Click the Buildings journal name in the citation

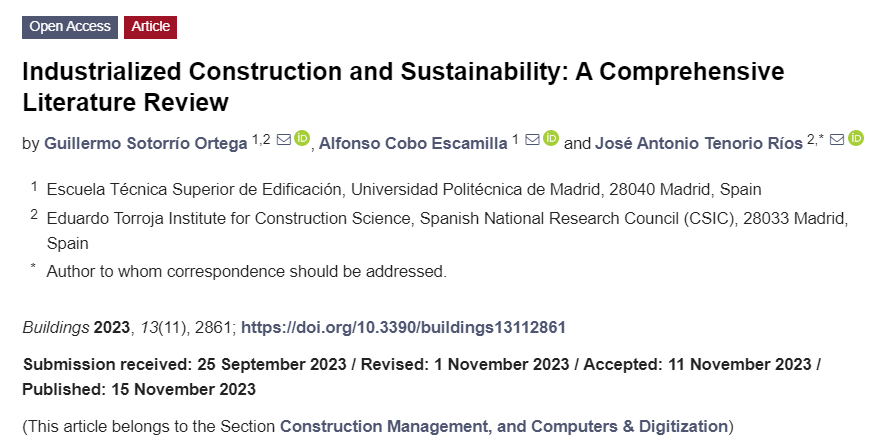(x=56, y=327)
